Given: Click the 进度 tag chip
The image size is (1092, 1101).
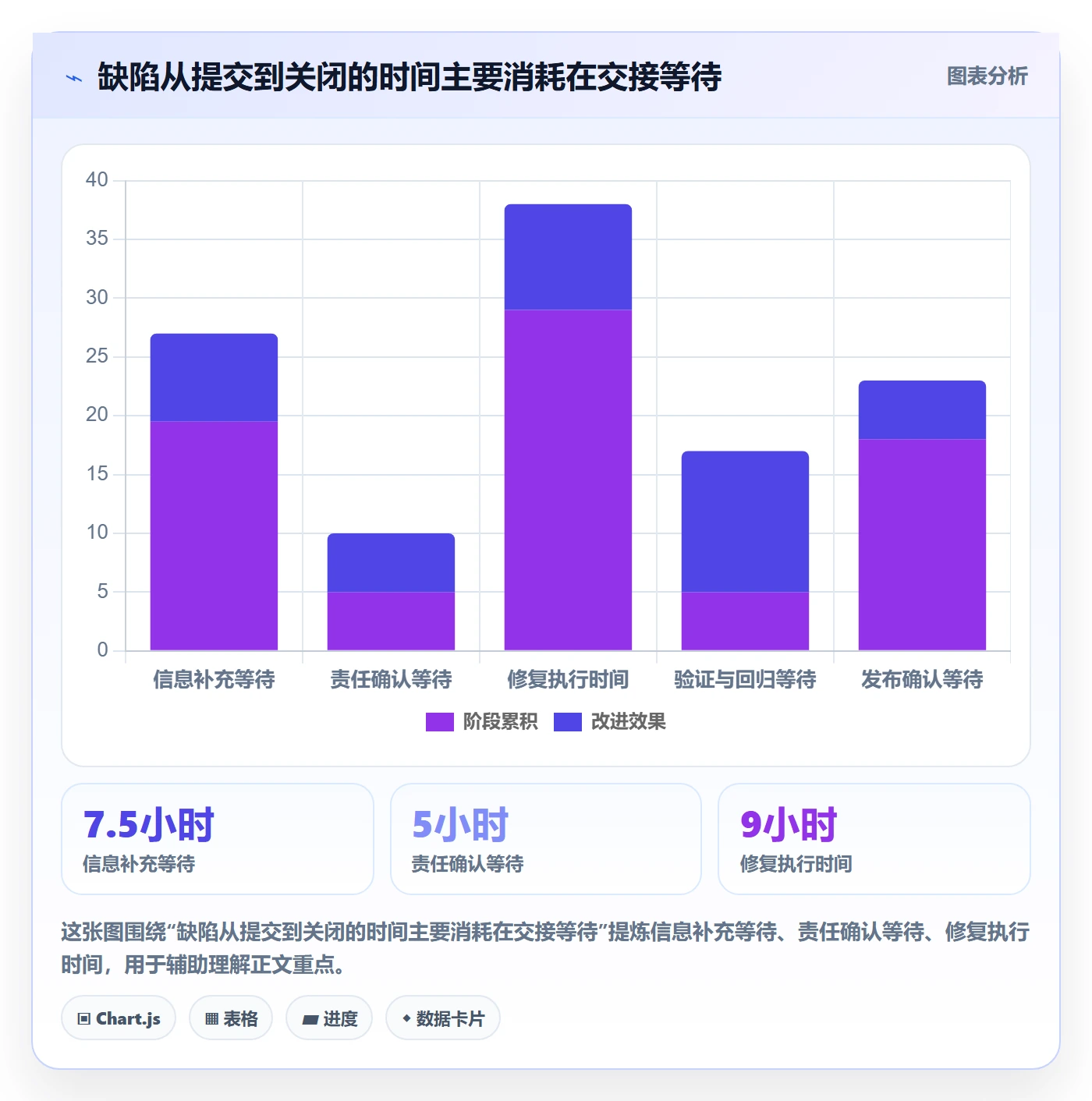Looking at the screenshot, I should 329,1018.
